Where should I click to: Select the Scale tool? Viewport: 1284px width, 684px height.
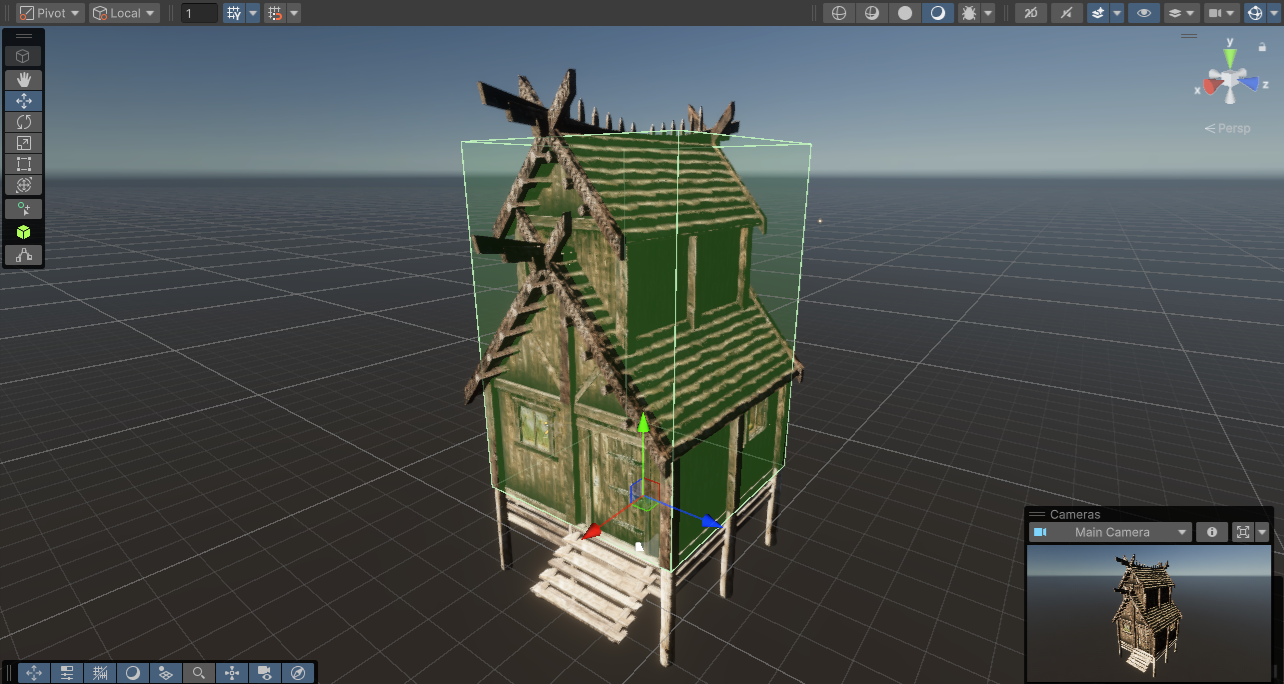point(23,142)
